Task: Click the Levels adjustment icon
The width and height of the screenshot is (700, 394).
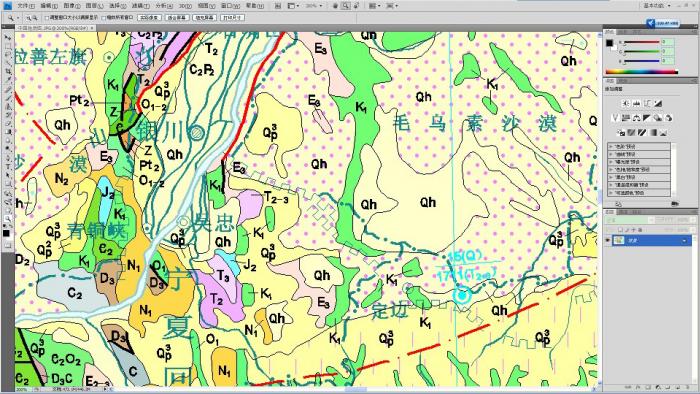Action: pyautogui.click(x=637, y=104)
